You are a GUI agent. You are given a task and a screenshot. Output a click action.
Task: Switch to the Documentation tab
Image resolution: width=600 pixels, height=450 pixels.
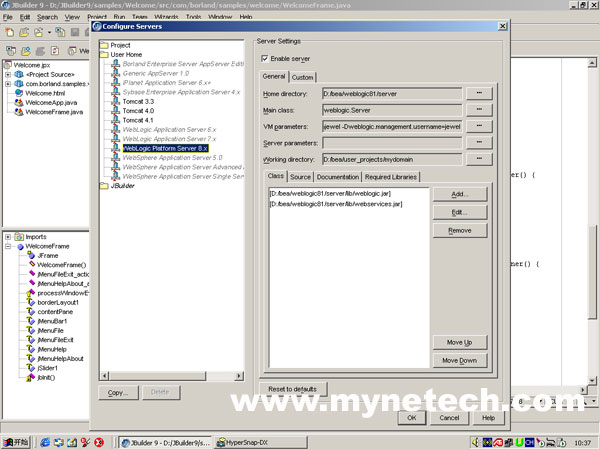pos(338,177)
